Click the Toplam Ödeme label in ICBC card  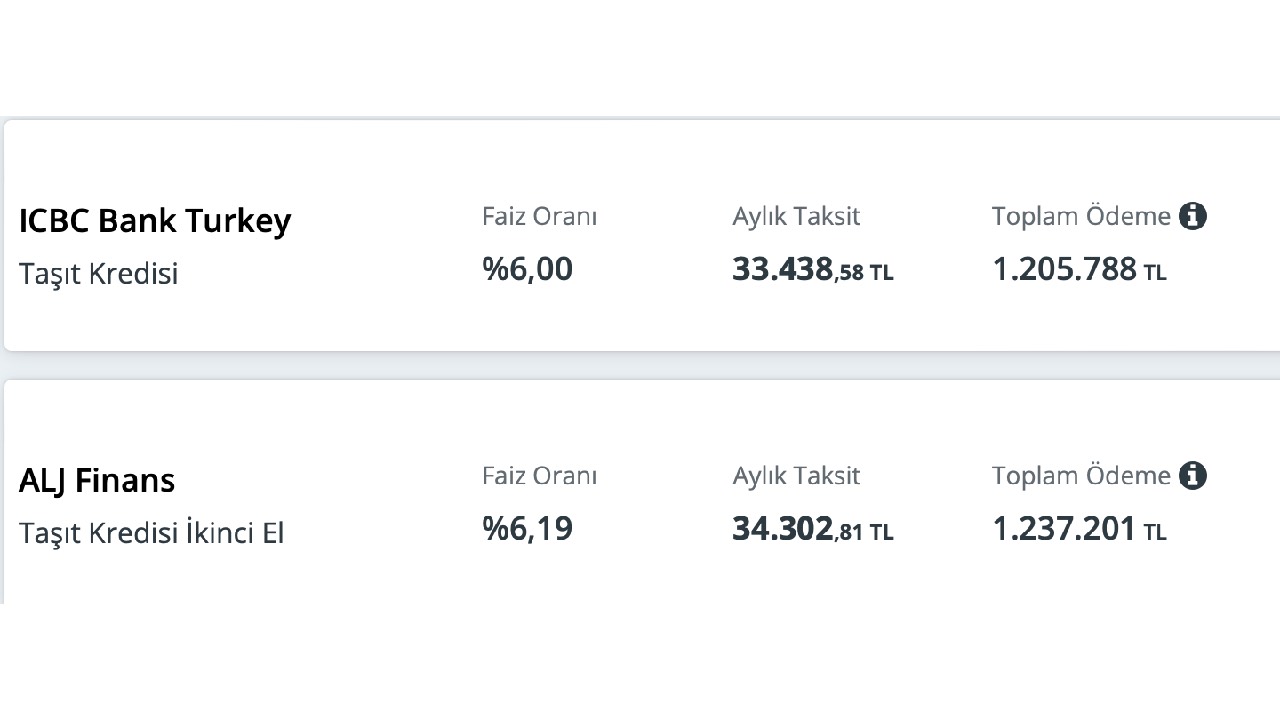(1081, 216)
